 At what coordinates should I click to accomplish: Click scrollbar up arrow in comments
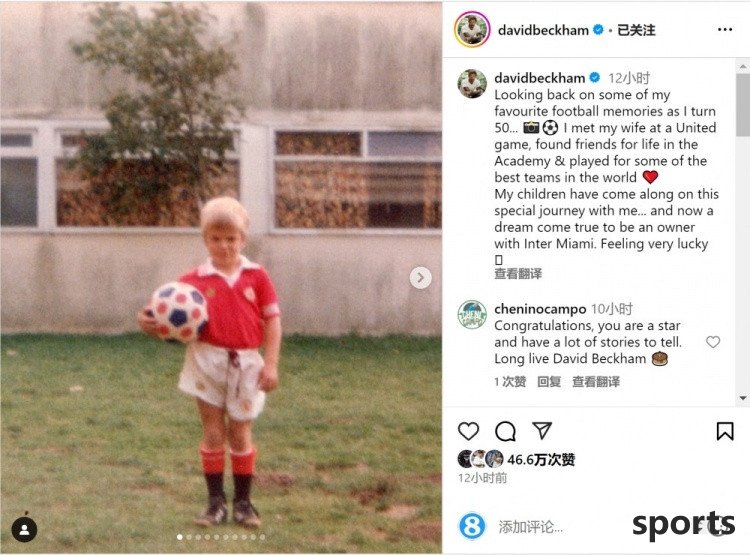(743, 66)
